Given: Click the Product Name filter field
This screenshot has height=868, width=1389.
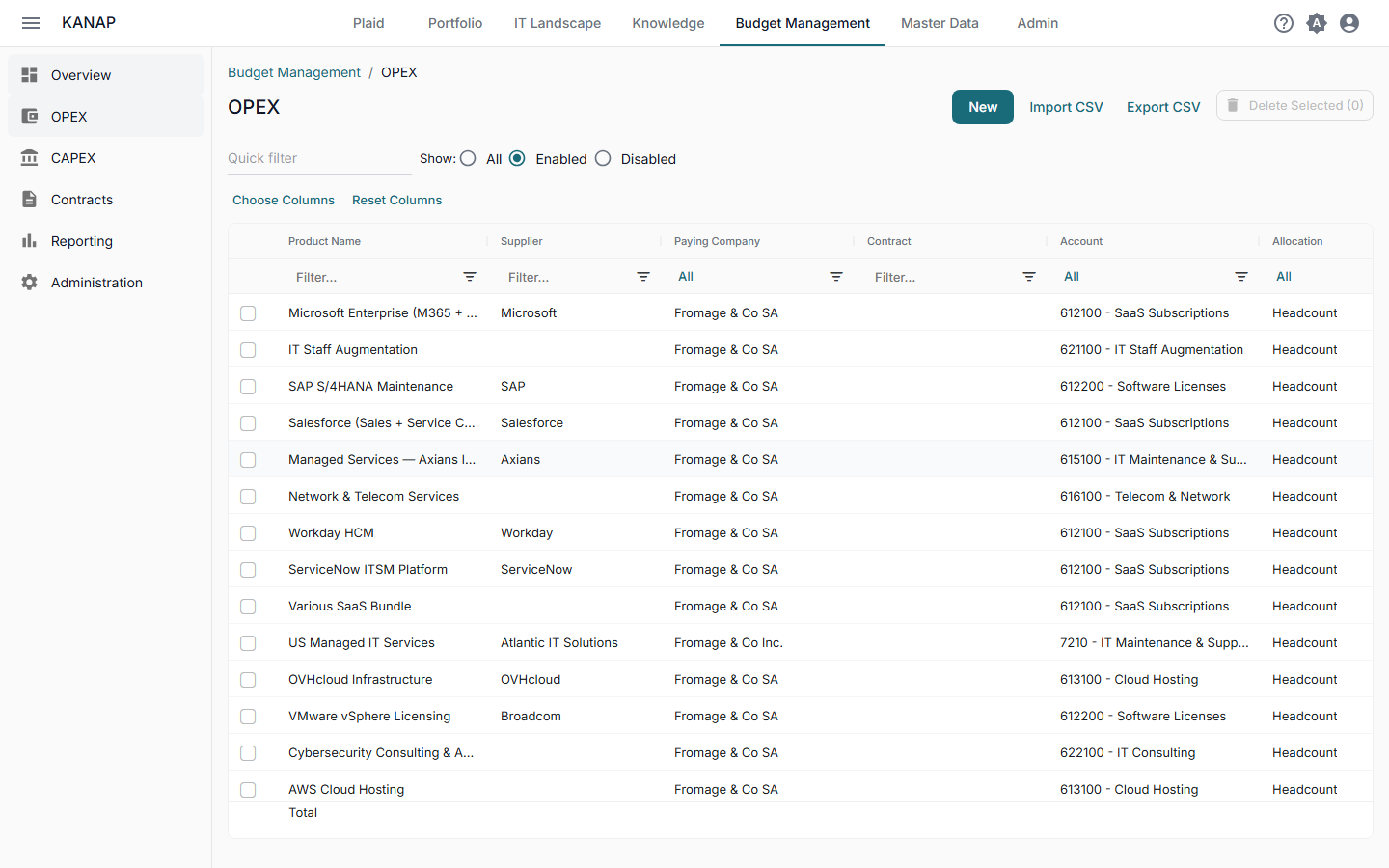Looking at the screenshot, I should (373, 277).
